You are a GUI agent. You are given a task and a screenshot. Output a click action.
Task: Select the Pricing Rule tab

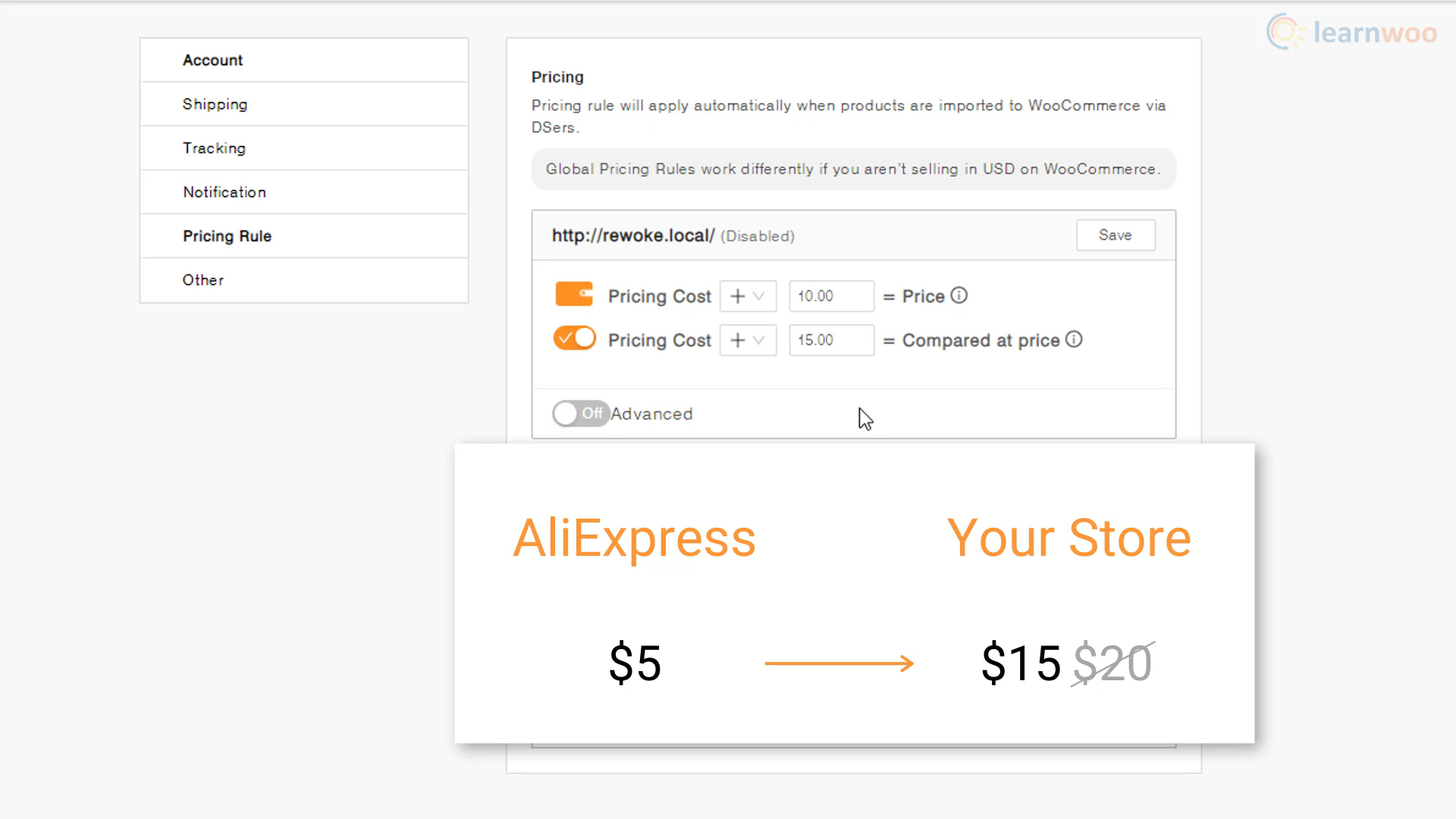click(x=304, y=236)
